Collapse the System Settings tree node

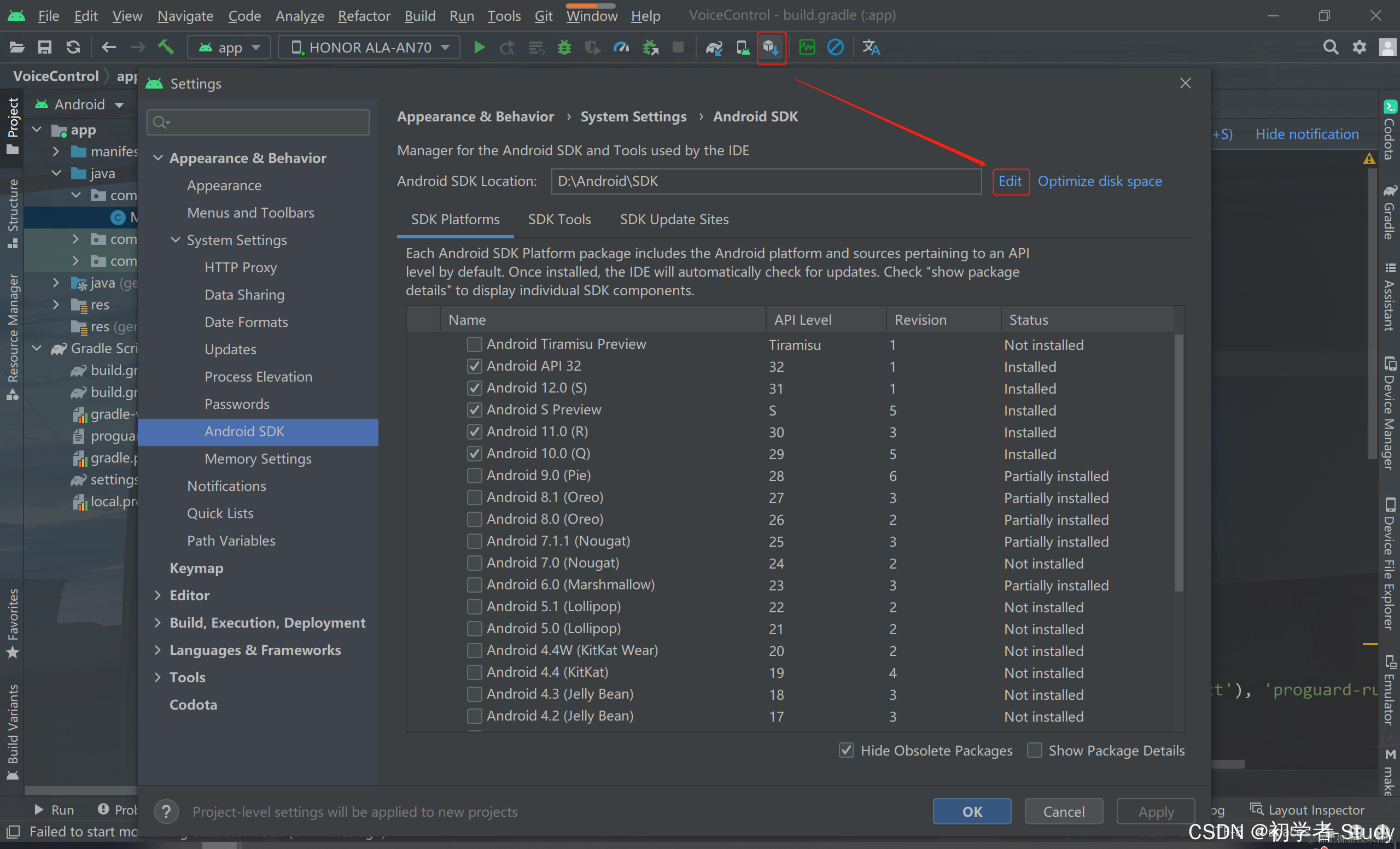tap(176, 240)
